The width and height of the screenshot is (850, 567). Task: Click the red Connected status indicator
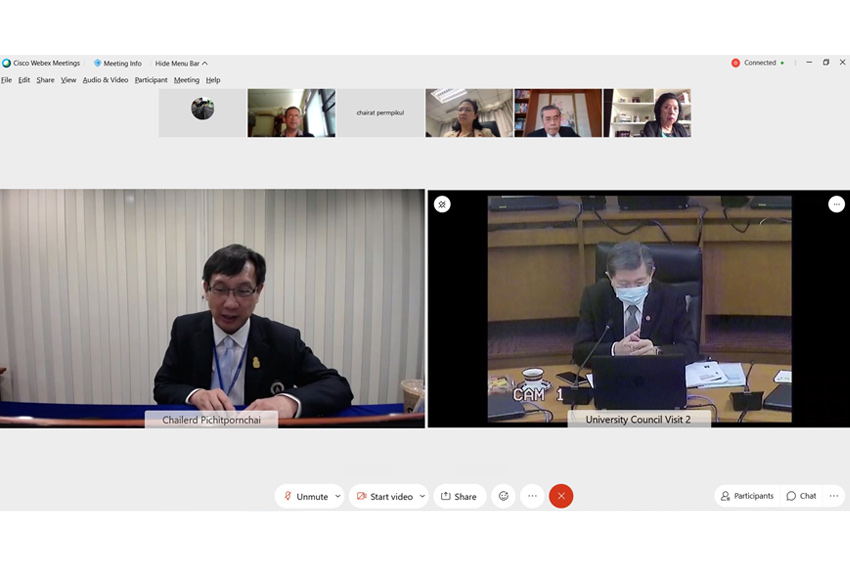coord(736,63)
